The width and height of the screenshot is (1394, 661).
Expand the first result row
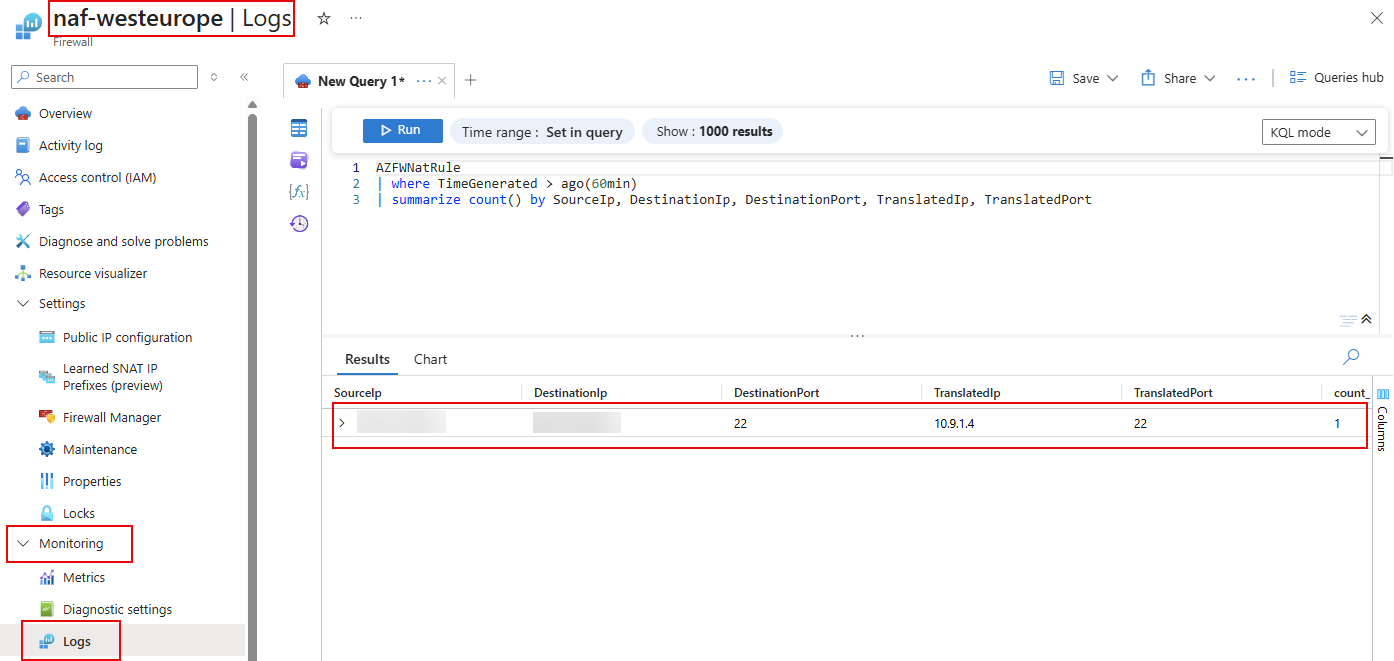(x=342, y=424)
